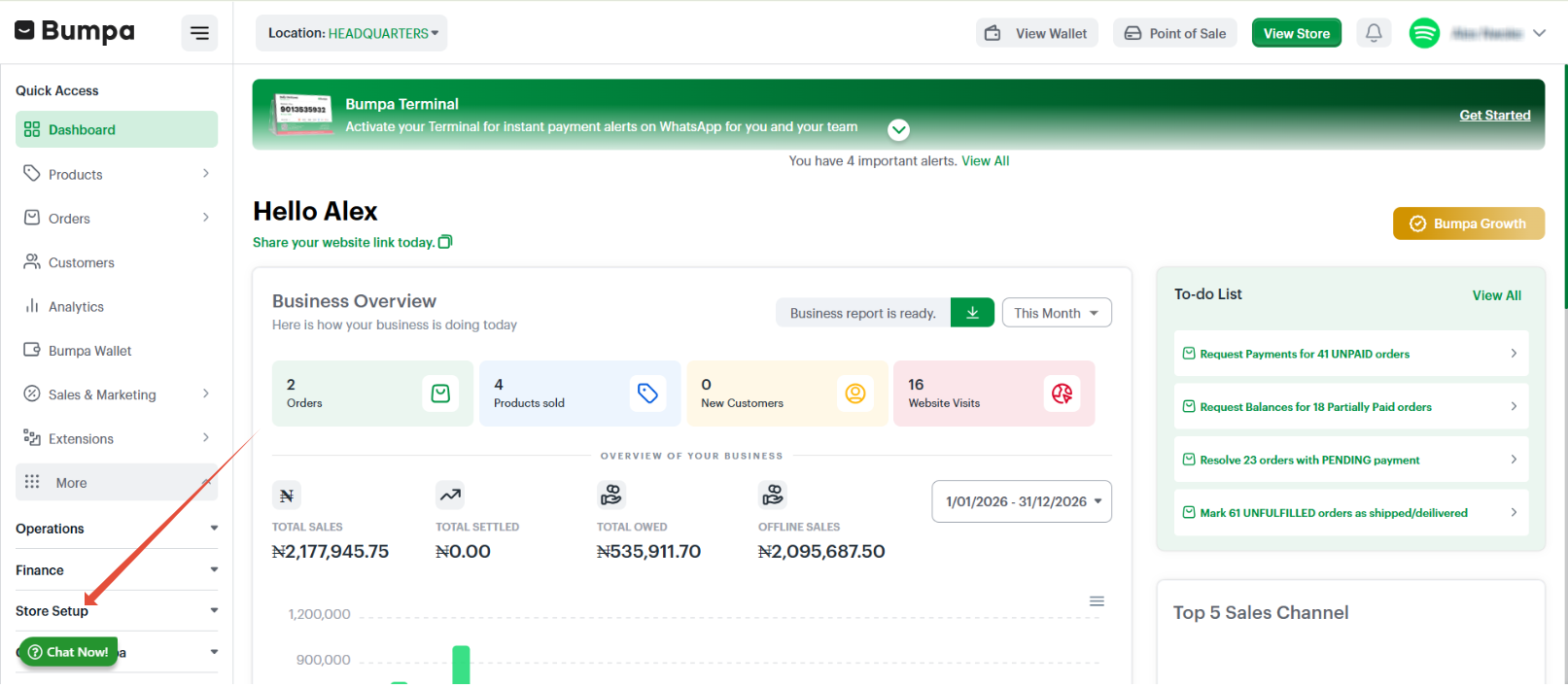Click the Top 5 Sales Channel heading

coord(1261,612)
